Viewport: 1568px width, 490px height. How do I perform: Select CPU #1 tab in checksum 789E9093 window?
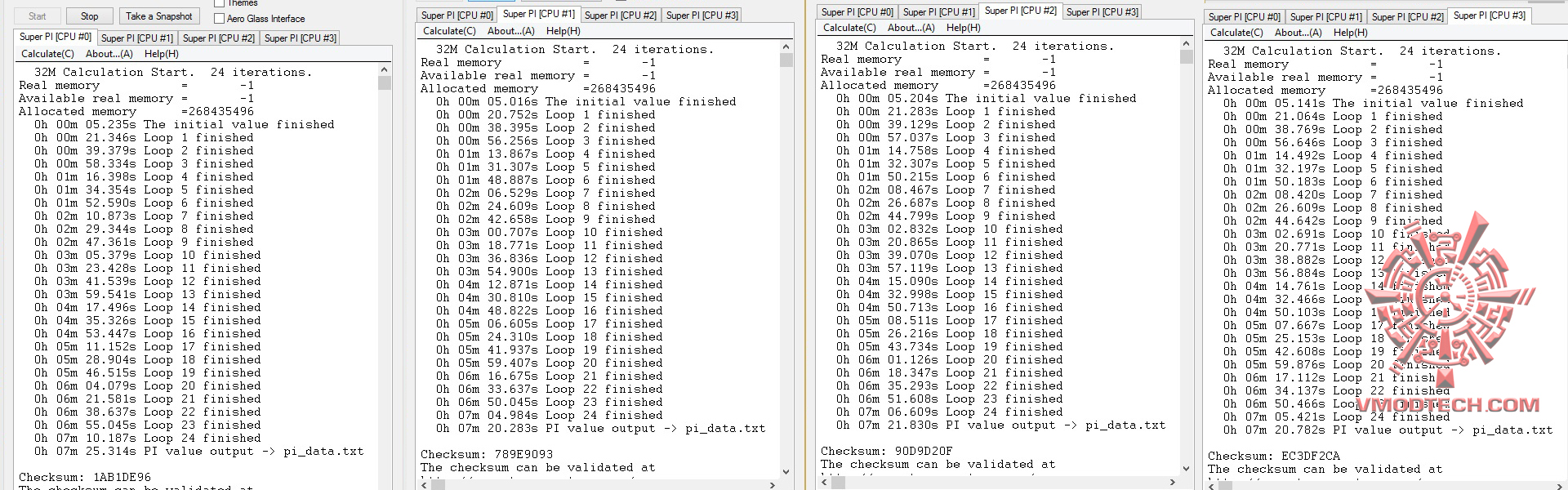click(539, 14)
